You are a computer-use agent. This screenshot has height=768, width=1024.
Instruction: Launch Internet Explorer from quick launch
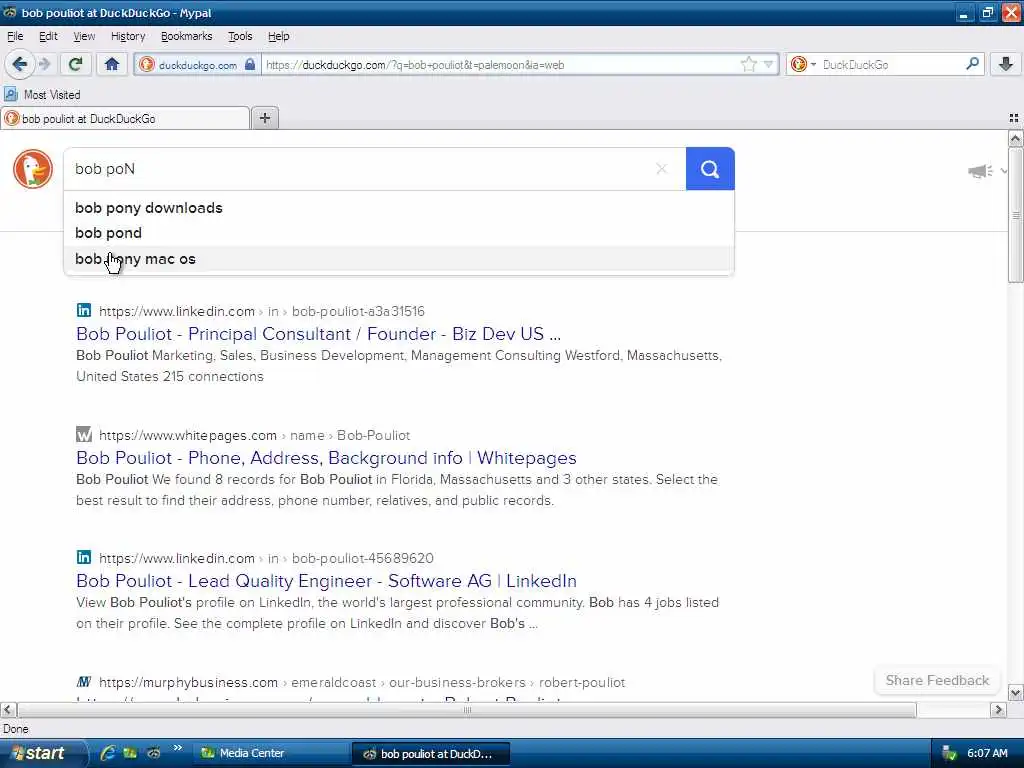tap(108, 753)
